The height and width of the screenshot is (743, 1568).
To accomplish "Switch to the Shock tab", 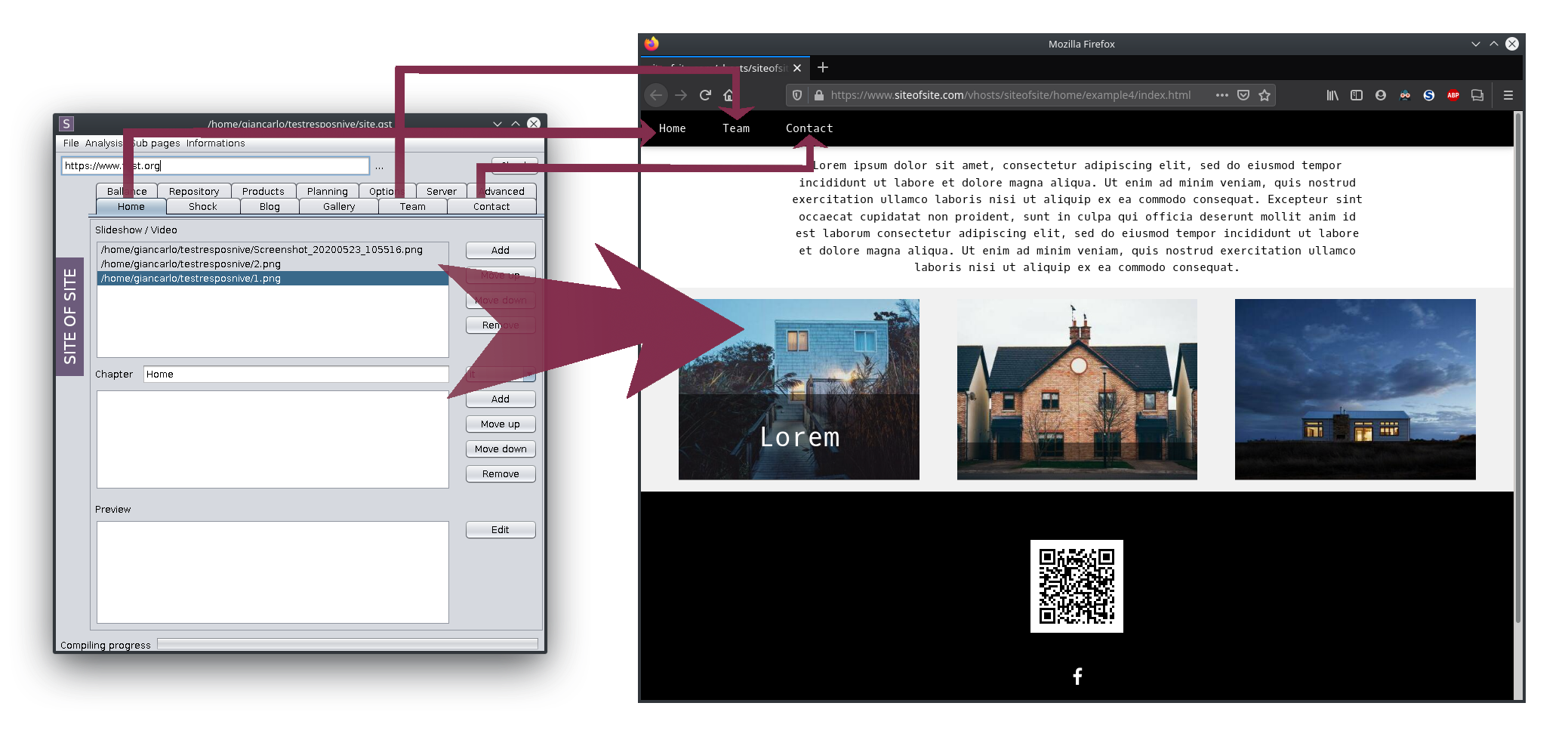I will (203, 206).
